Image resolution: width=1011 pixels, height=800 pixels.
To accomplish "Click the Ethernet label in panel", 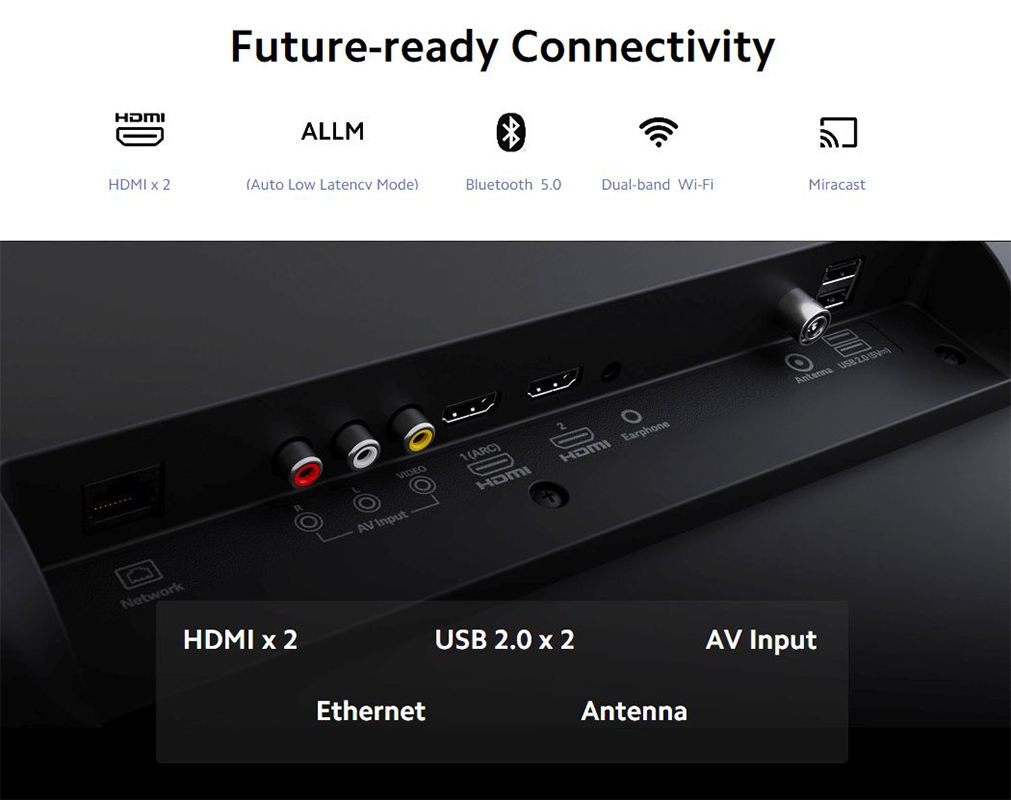I will tap(371, 711).
